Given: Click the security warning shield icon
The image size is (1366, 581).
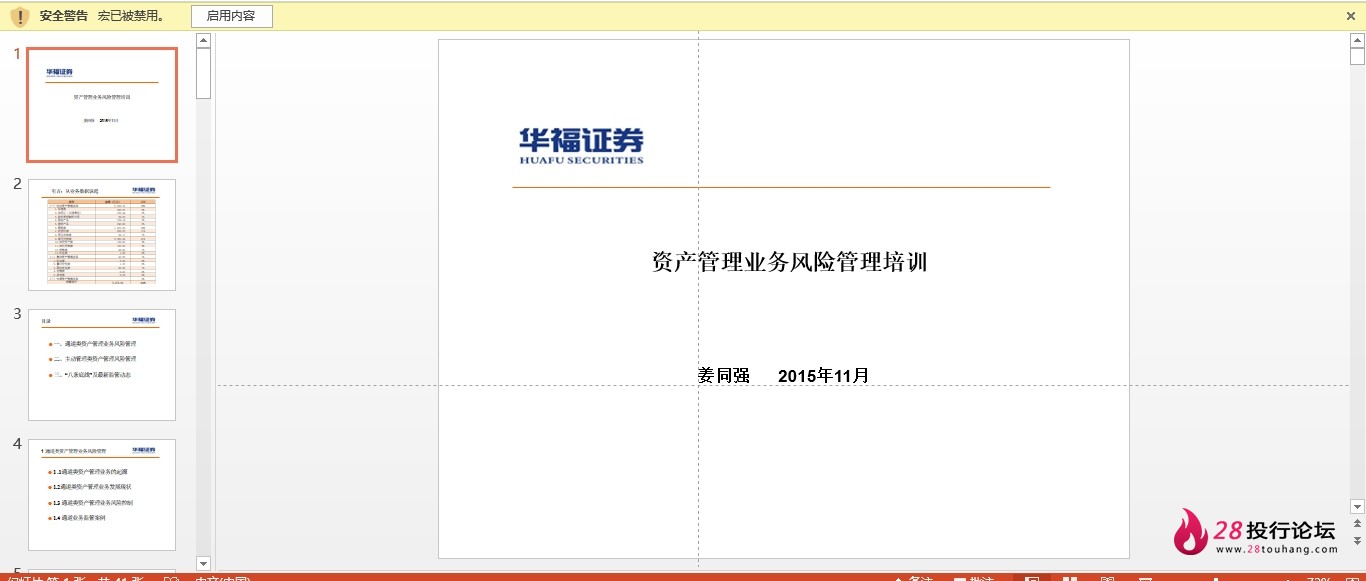Looking at the screenshot, I should 20,17.
